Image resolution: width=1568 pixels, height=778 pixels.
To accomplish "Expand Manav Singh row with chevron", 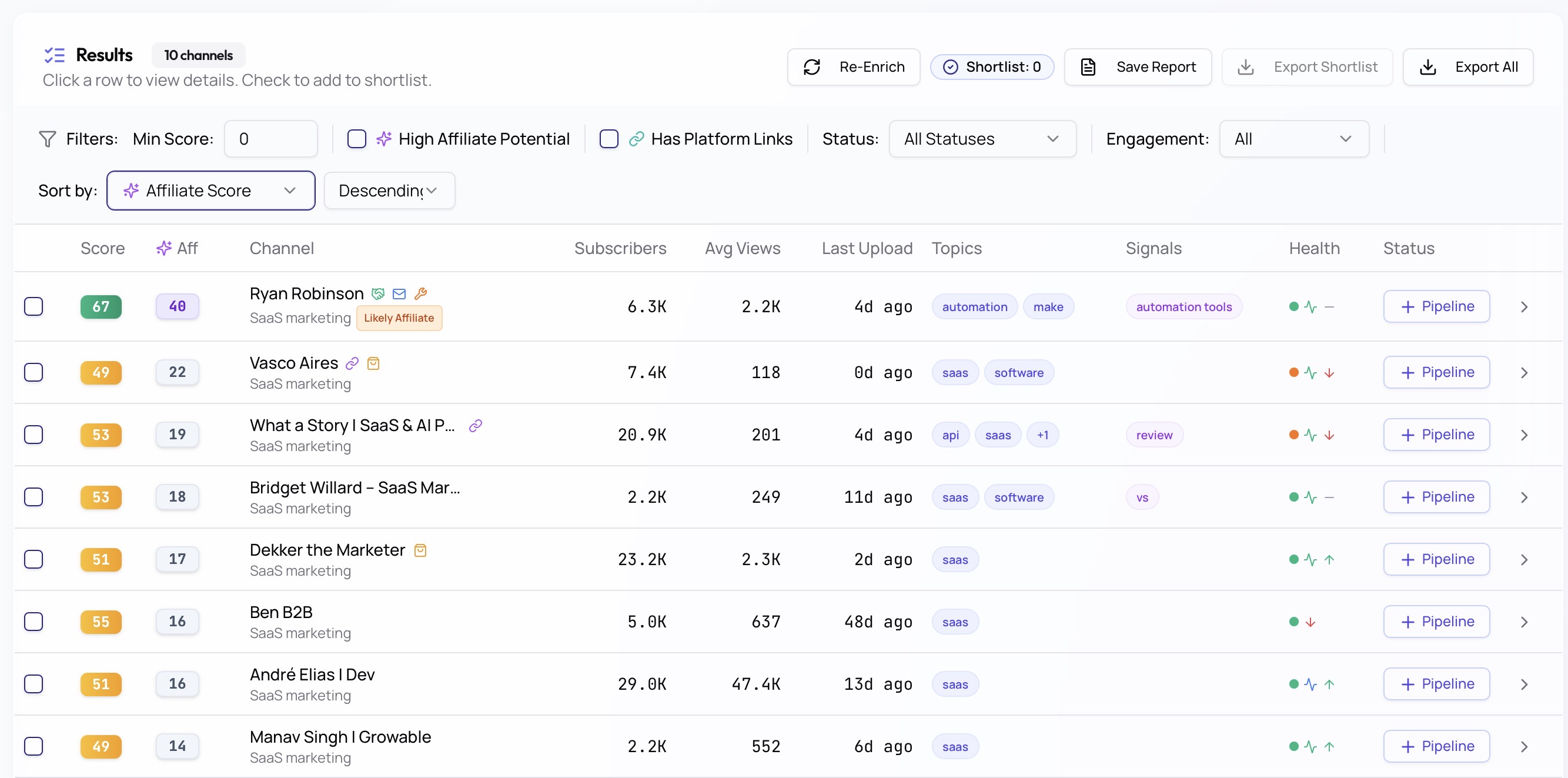I will (x=1524, y=747).
